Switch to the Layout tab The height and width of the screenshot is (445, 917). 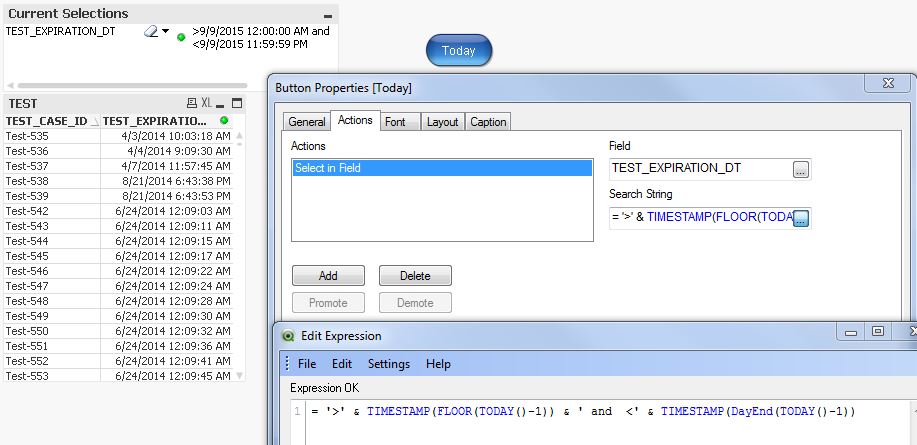pyautogui.click(x=442, y=122)
